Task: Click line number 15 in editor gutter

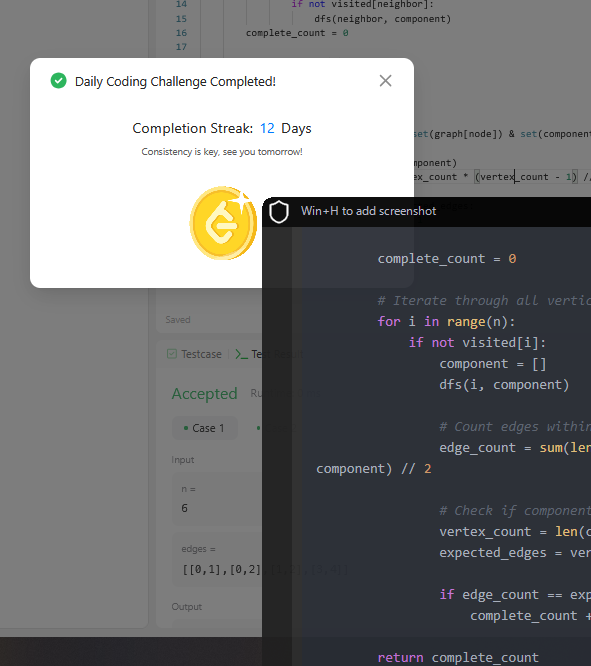Action: point(181,19)
